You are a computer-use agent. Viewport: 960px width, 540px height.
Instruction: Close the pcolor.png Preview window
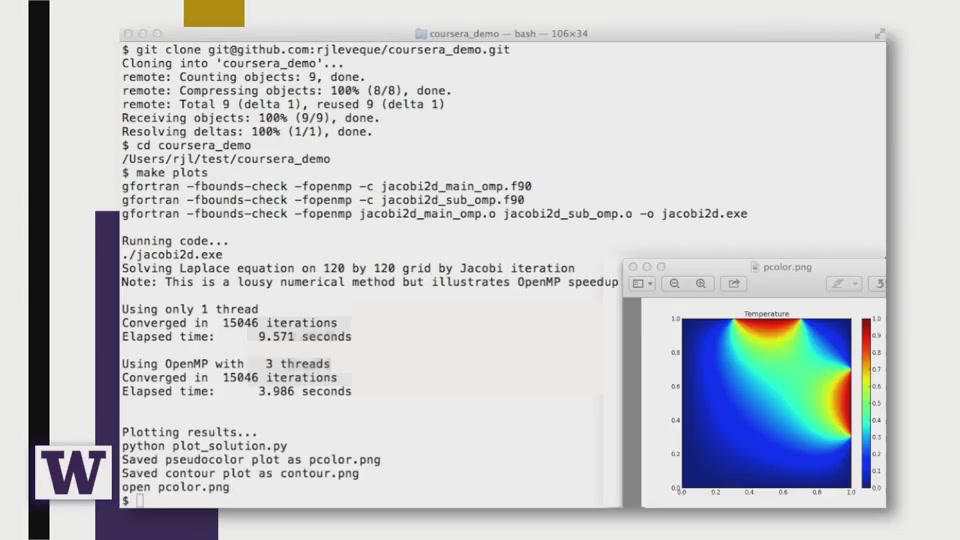[633, 267]
